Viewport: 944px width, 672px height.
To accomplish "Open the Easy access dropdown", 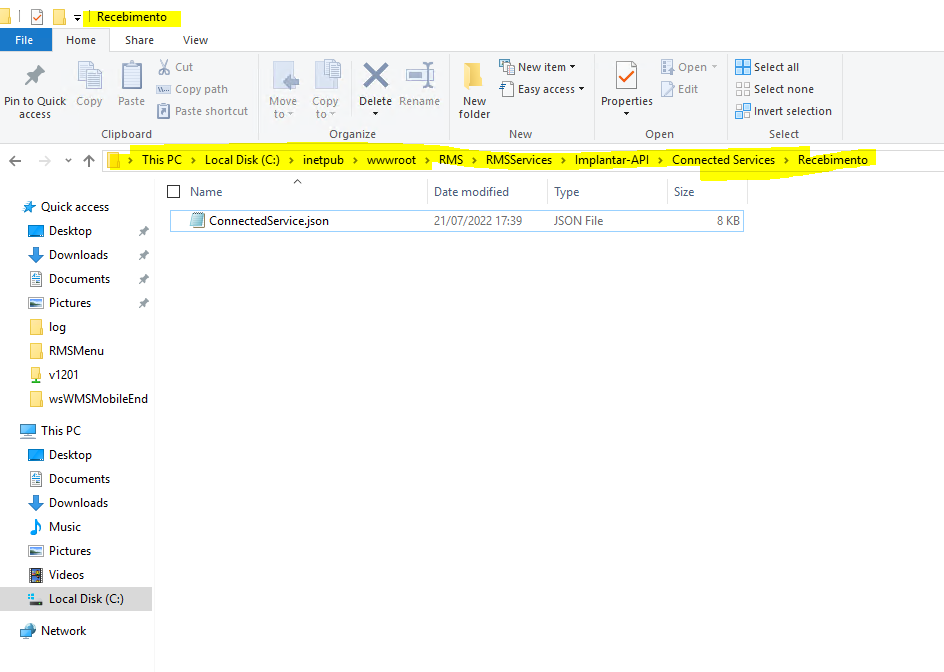I will click(x=542, y=89).
